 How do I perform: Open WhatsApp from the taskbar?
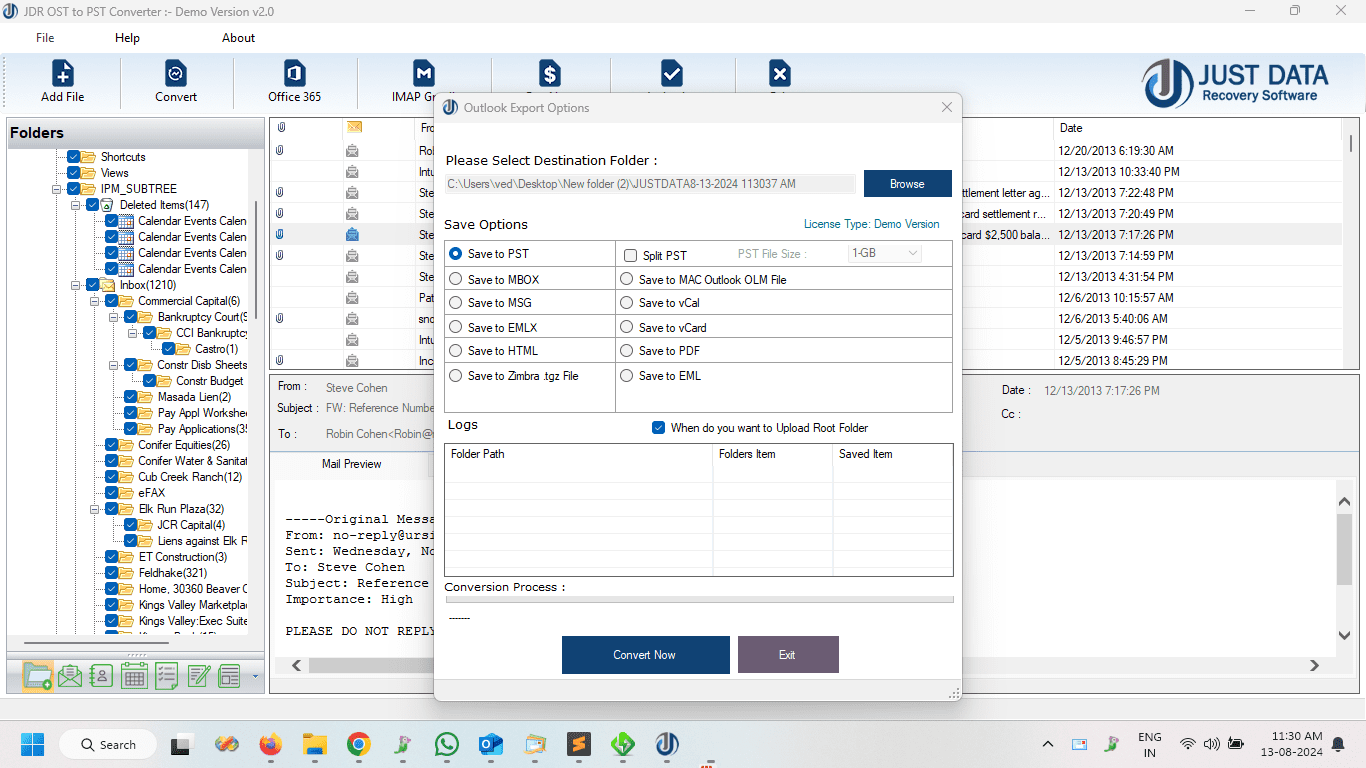tap(446, 744)
